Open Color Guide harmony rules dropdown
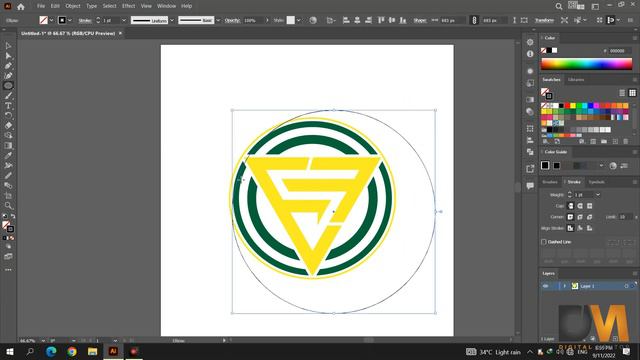 [x=601, y=165]
